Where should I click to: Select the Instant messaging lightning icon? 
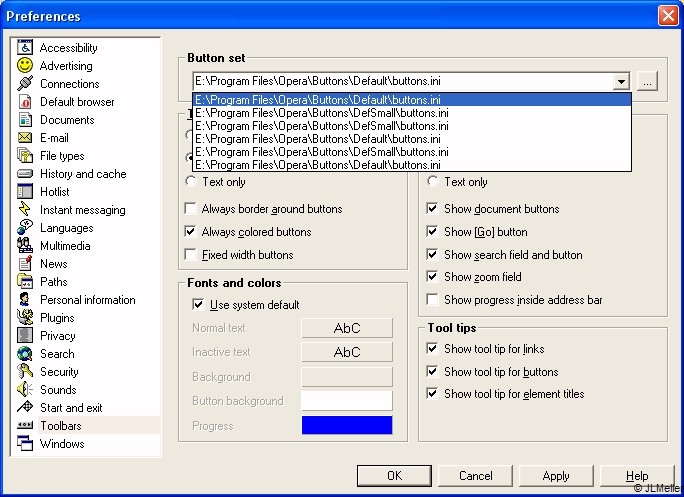[25, 209]
